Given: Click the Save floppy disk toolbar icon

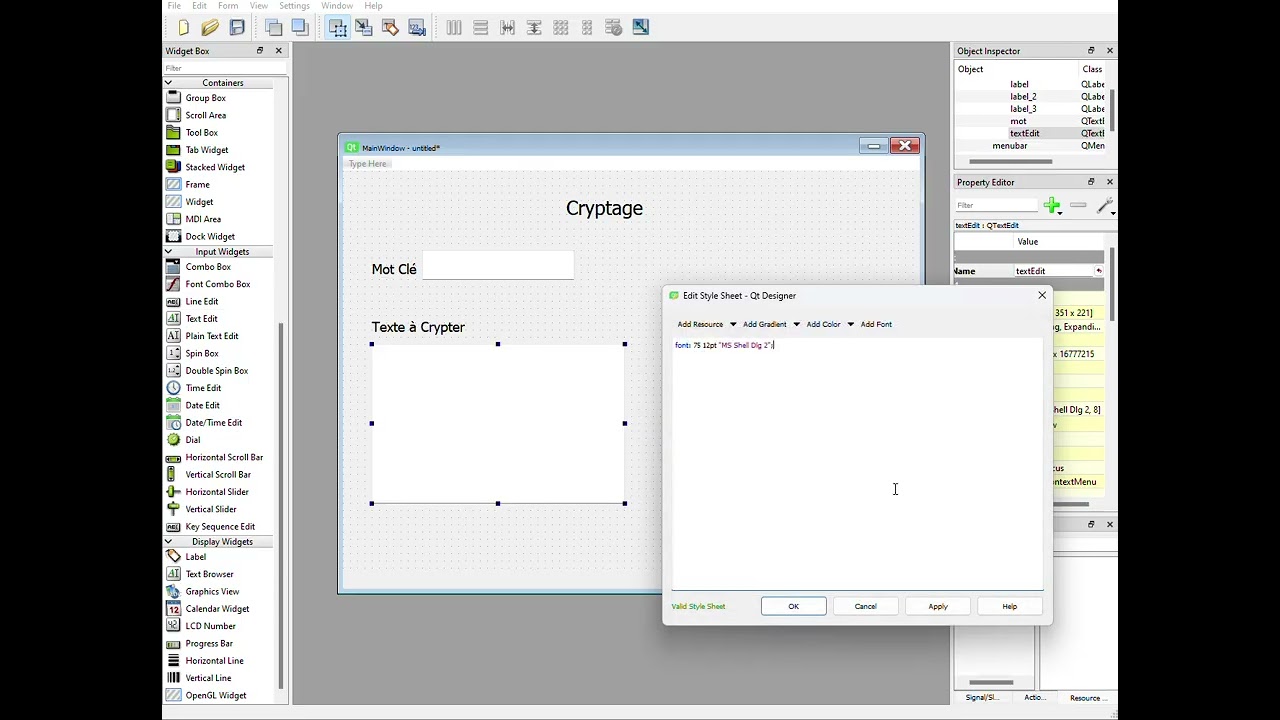Looking at the screenshot, I should click(x=237, y=28).
